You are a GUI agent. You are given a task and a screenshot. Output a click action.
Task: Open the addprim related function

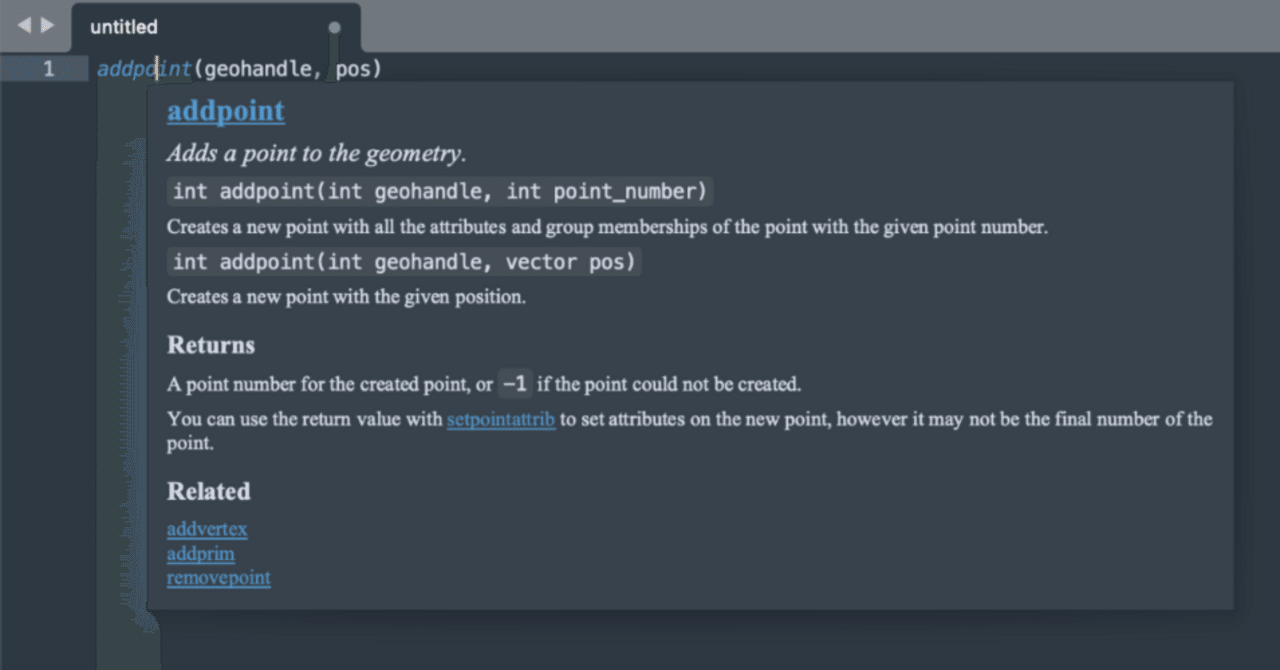(x=200, y=553)
